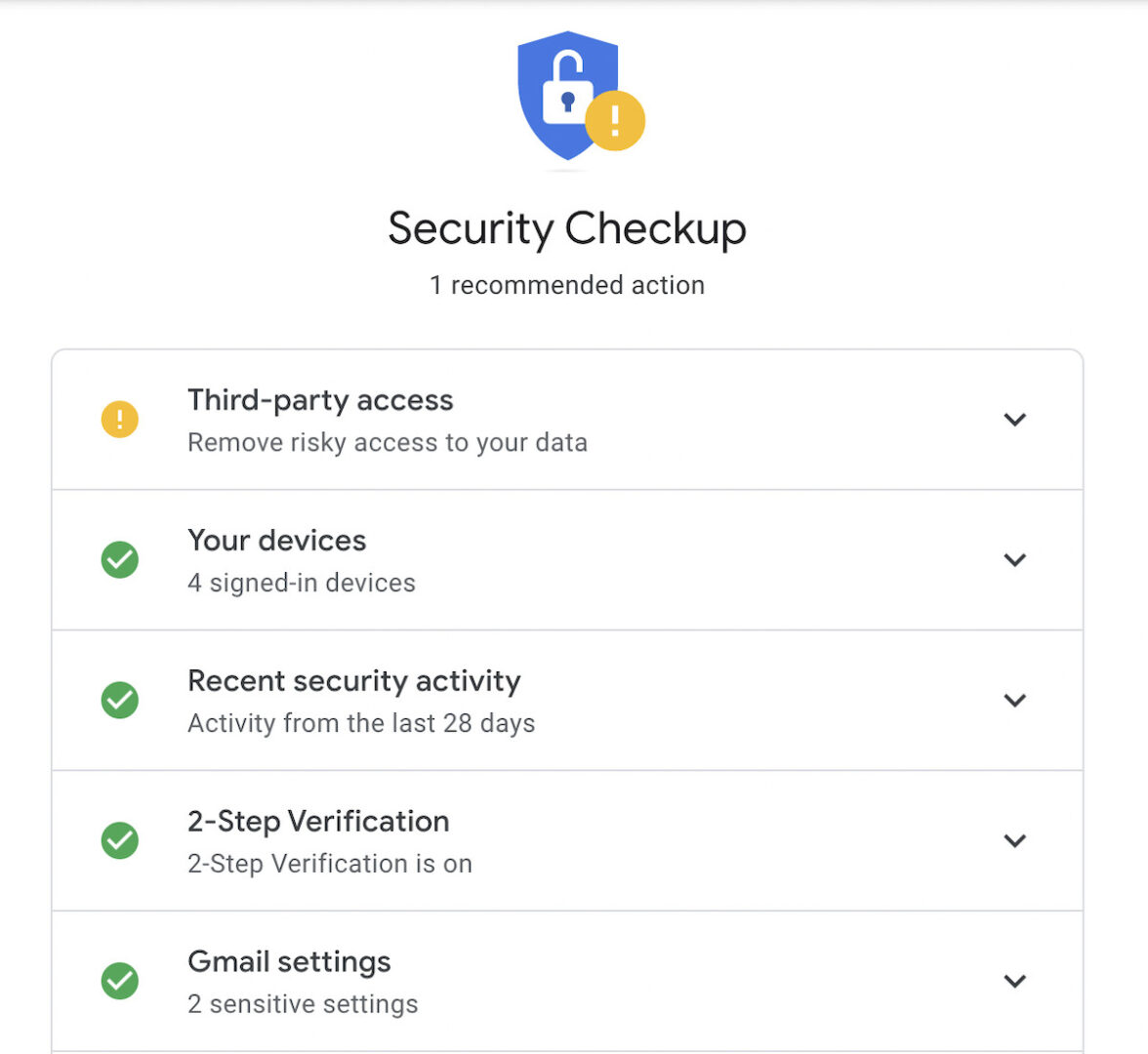Expand the Recent security activity section
The height and width of the screenshot is (1054, 1148).
[x=1014, y=700]
